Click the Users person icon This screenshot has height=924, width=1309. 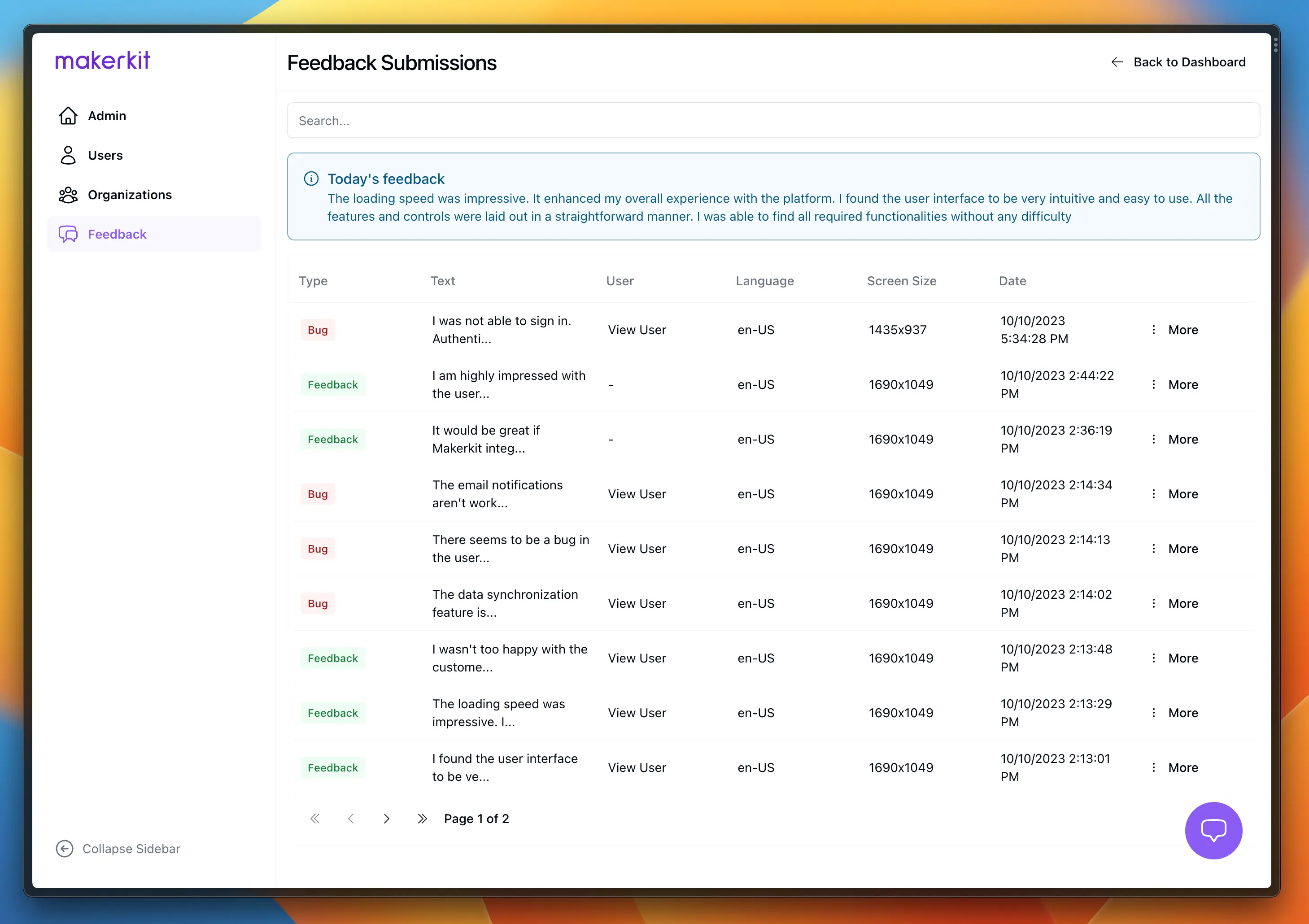[68, 155]
